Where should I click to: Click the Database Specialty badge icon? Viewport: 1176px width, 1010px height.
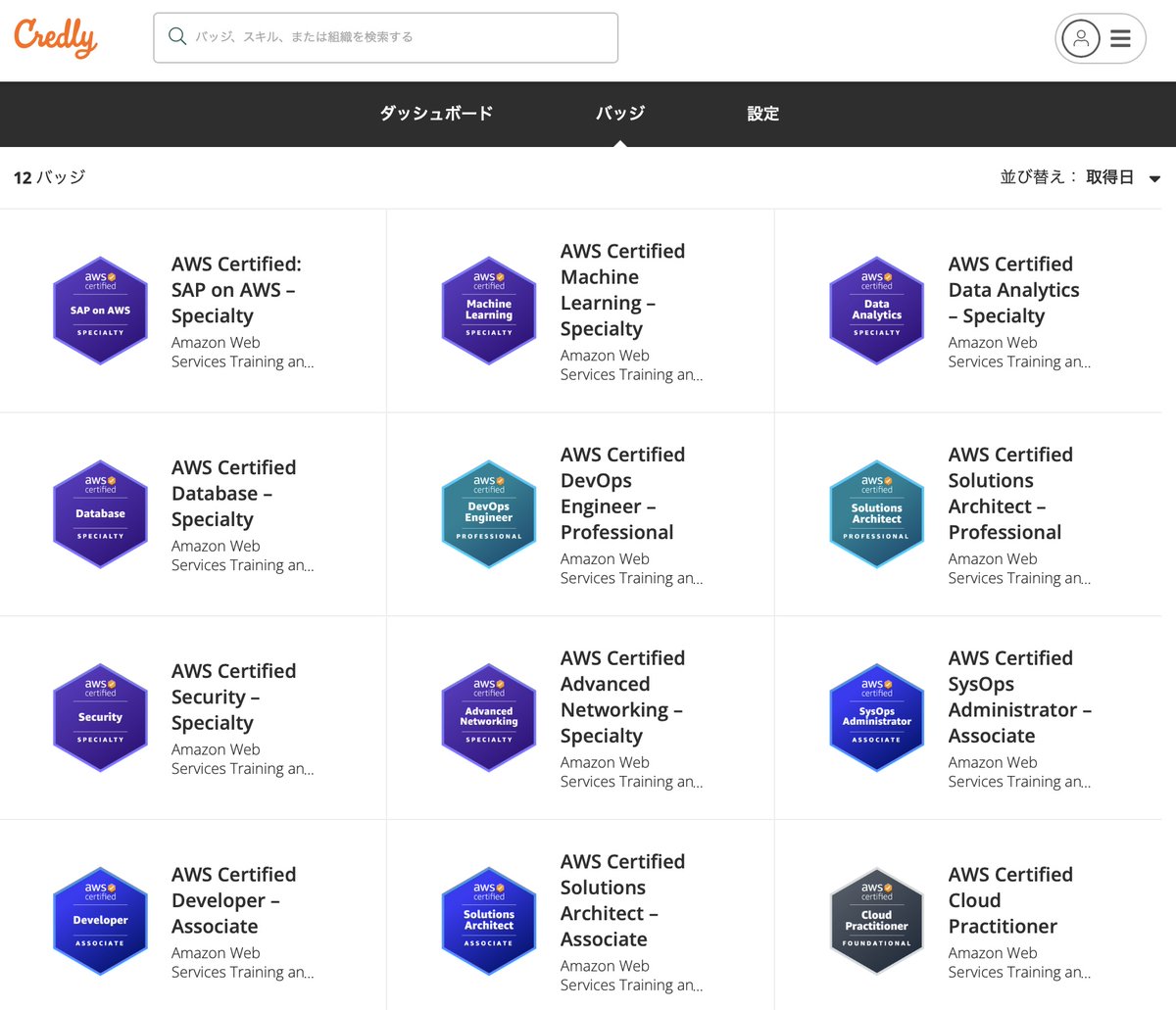(x=100, y=514)
